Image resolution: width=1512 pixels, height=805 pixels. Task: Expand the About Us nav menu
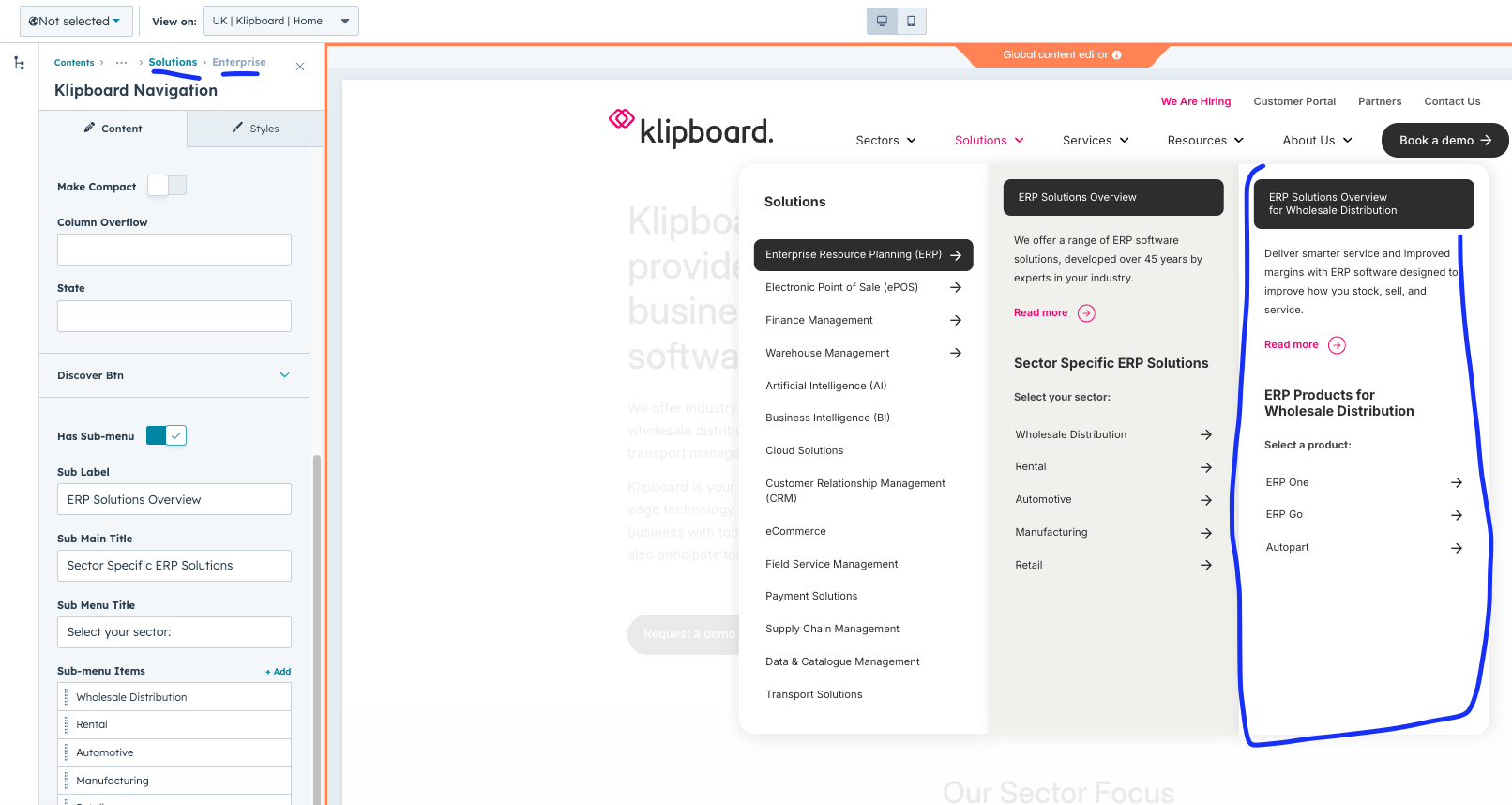1318,141
